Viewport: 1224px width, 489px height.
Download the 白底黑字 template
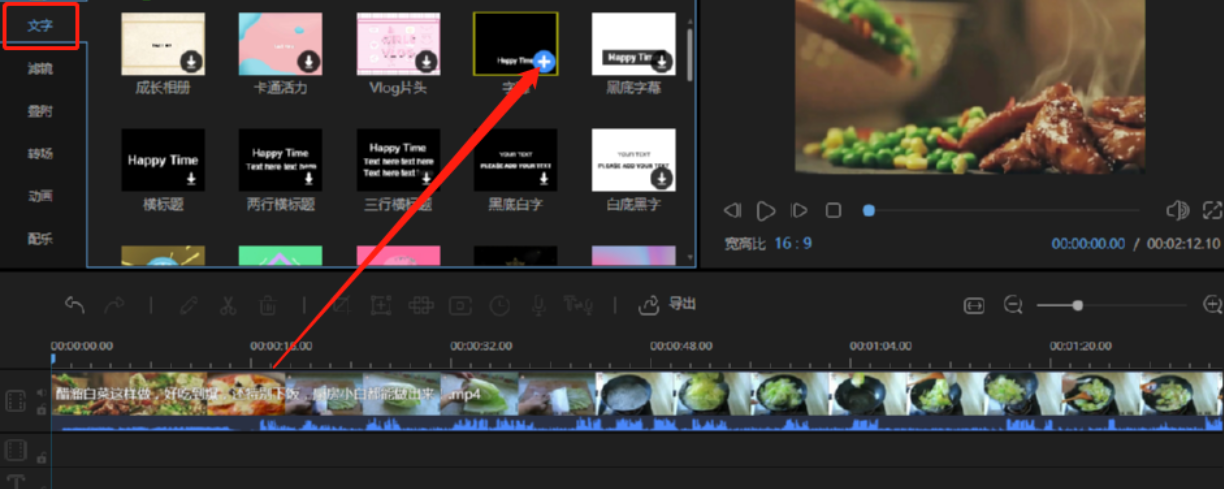pyautogui.click(x=662, y=178)
